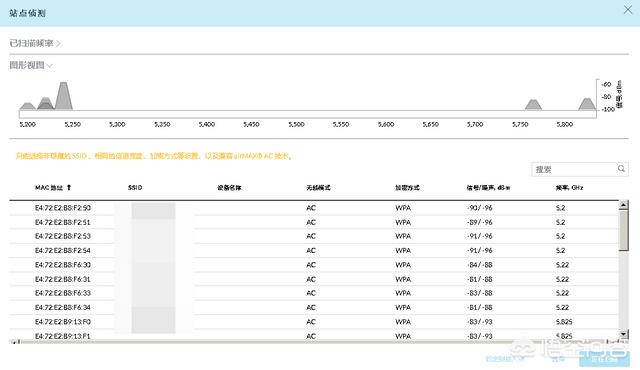
Task: Click the signal value -90 / -96
Action: [480, 208]
